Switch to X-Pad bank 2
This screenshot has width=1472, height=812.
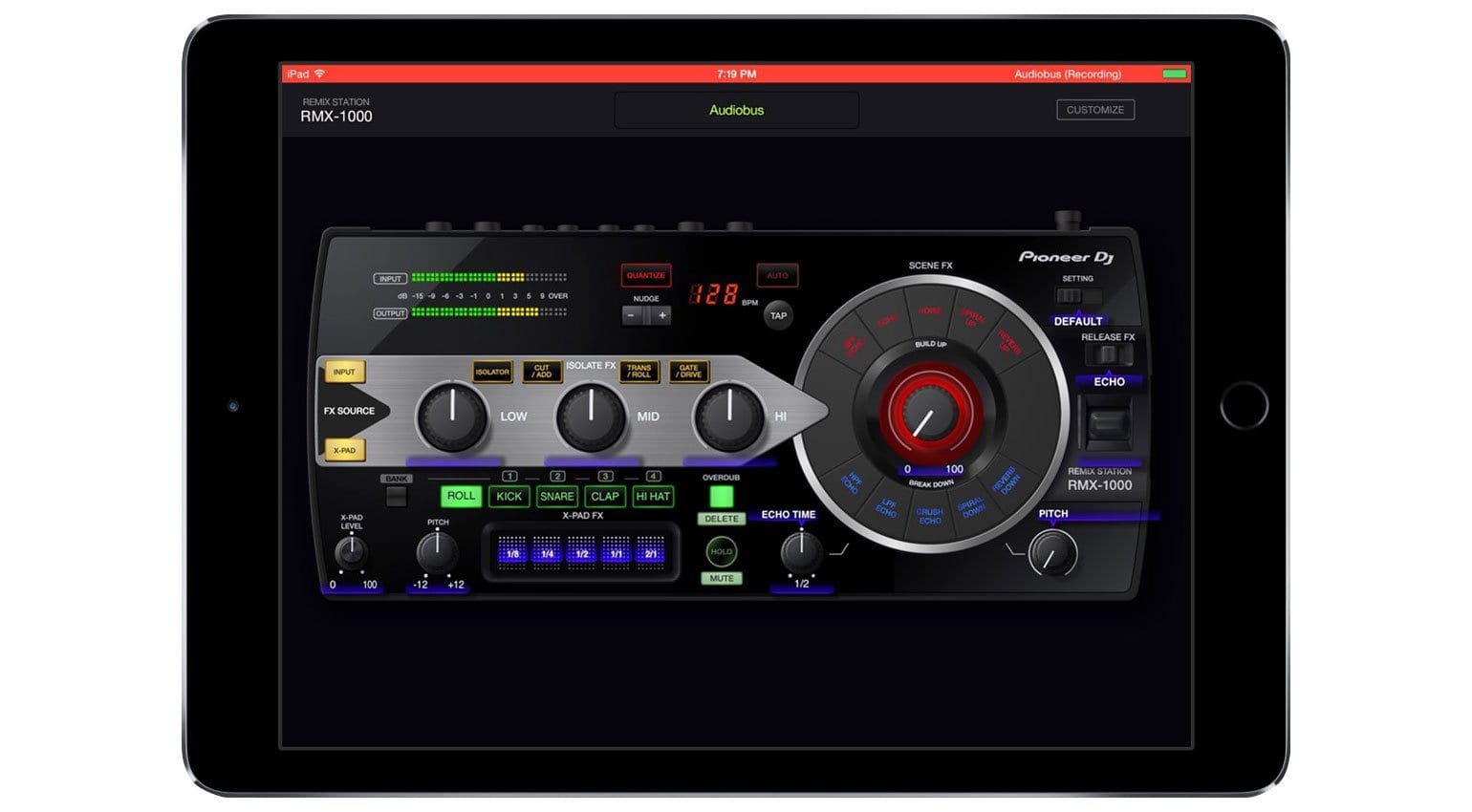coord(556,475)
